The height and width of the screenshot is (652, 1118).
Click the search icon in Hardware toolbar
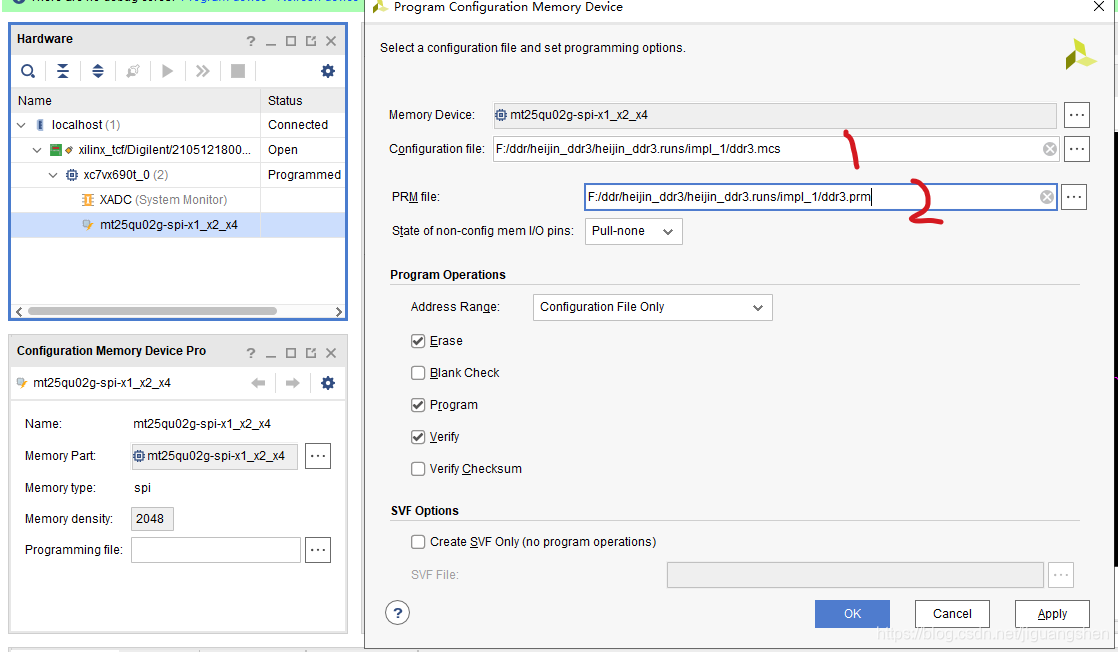click(x=28, y=71)
